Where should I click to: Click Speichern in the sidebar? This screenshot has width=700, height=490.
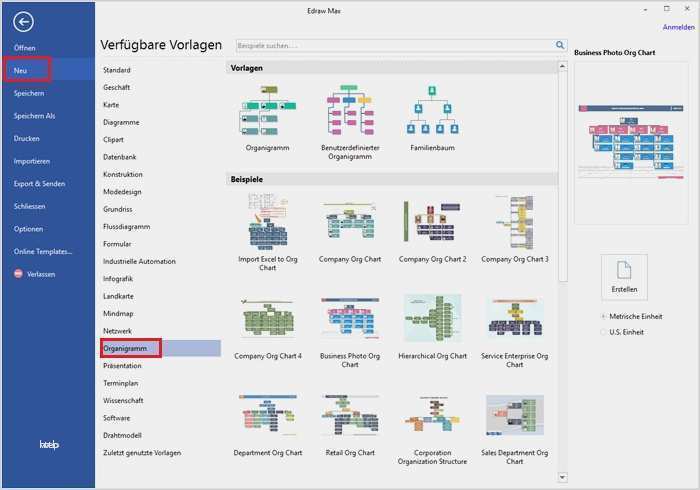29,93
